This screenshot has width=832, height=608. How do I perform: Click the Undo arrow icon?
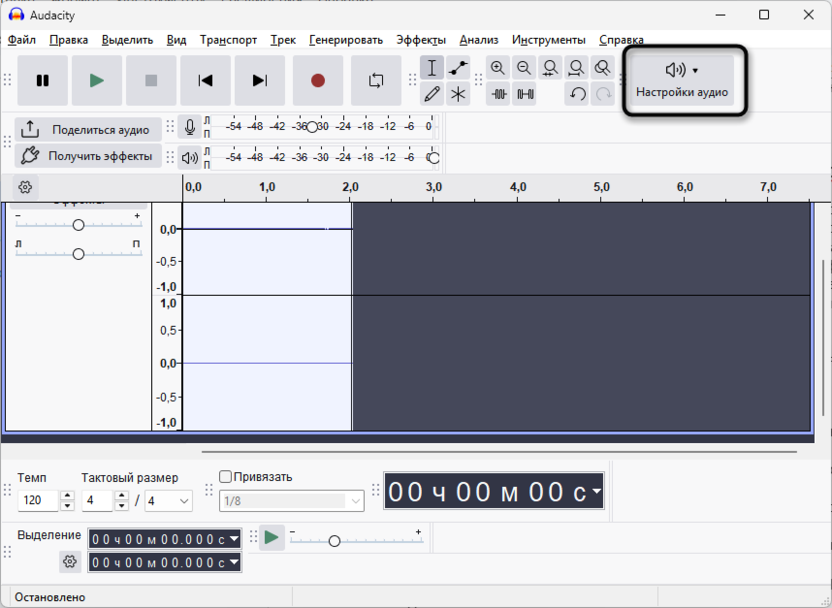tap(577, 94)
